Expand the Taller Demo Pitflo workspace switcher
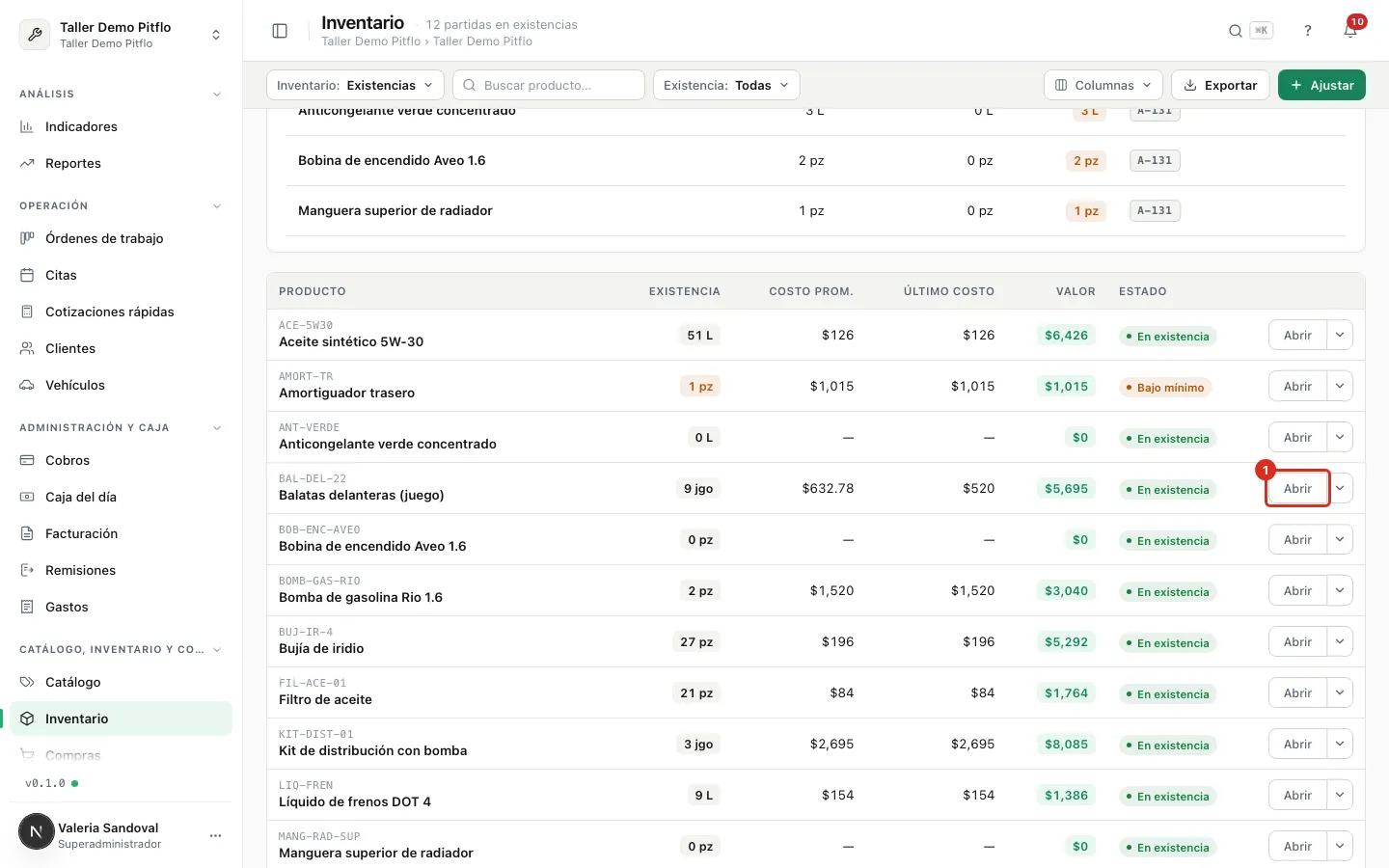1389x868 pixels. pos(216,35)
